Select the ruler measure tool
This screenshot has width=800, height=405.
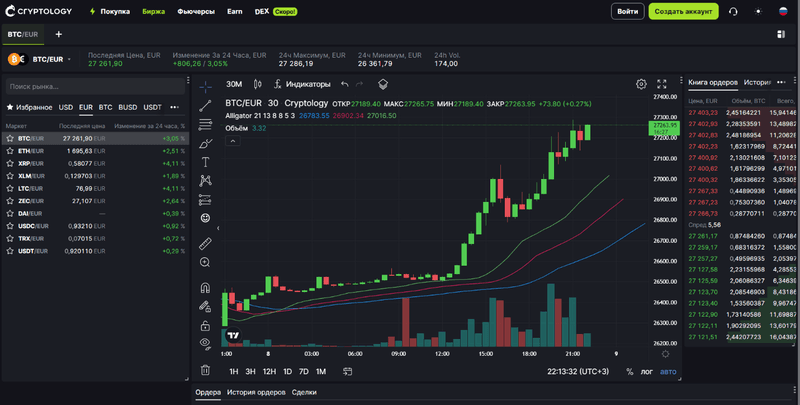(x=205, y=244)
